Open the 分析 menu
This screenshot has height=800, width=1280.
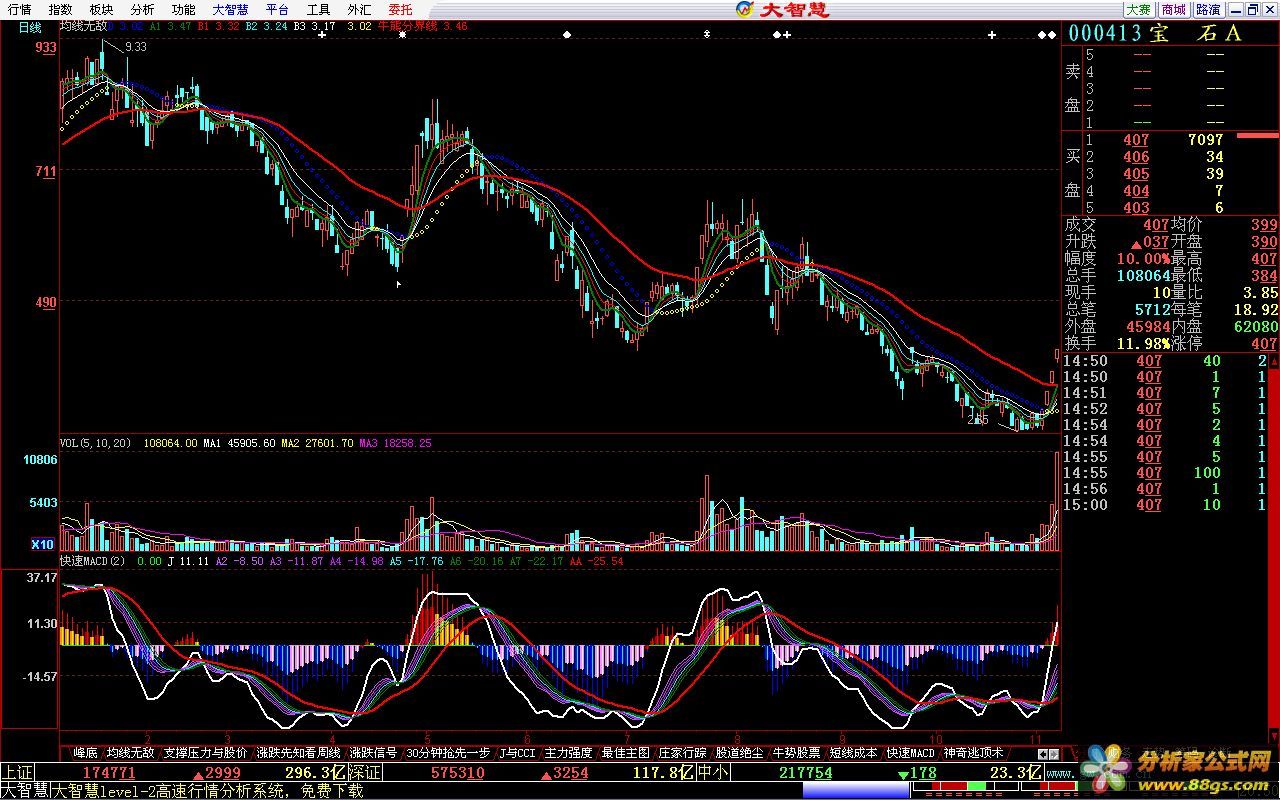tap(142, 9)
